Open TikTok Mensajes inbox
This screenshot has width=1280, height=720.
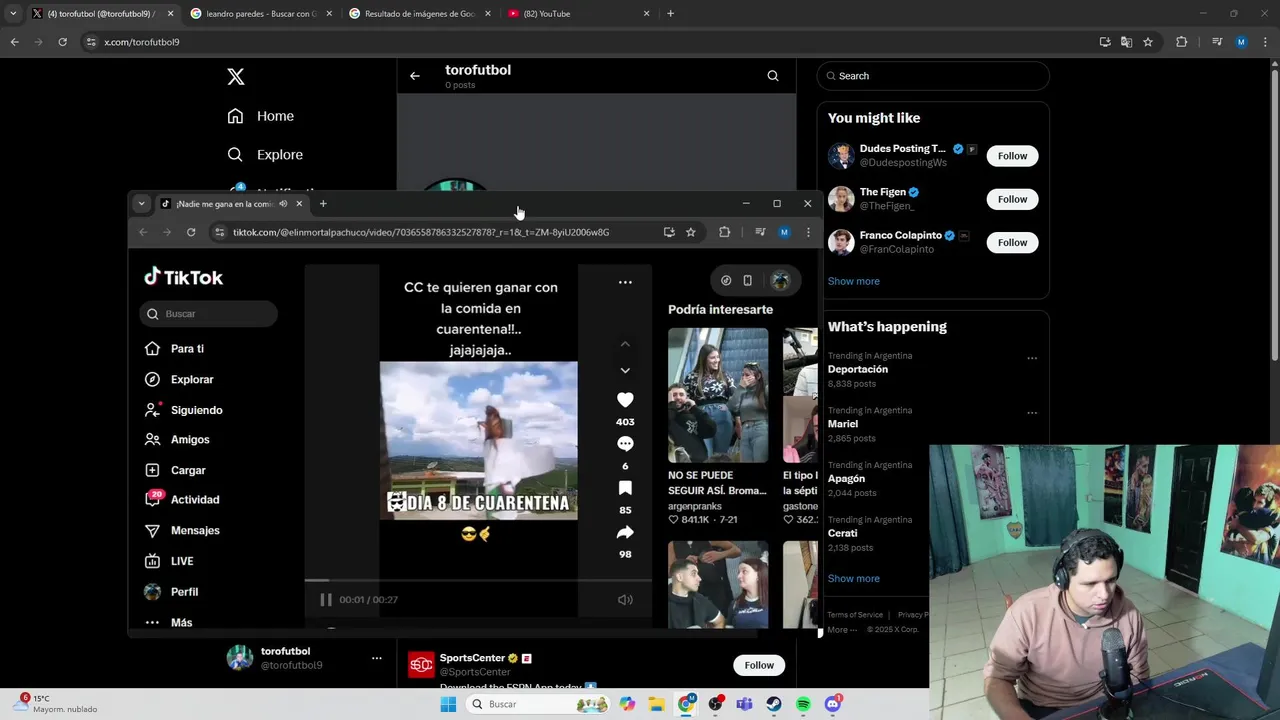click(195, 531)
